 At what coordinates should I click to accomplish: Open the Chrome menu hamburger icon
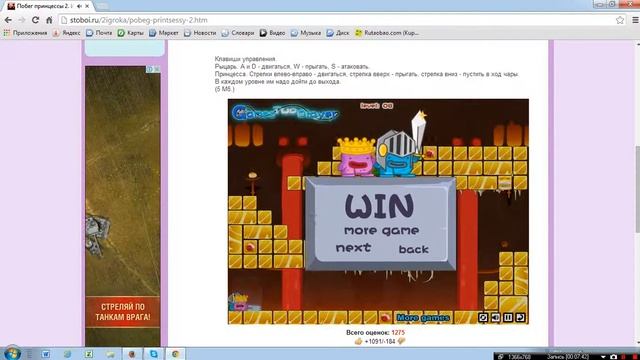pos(635,20)
